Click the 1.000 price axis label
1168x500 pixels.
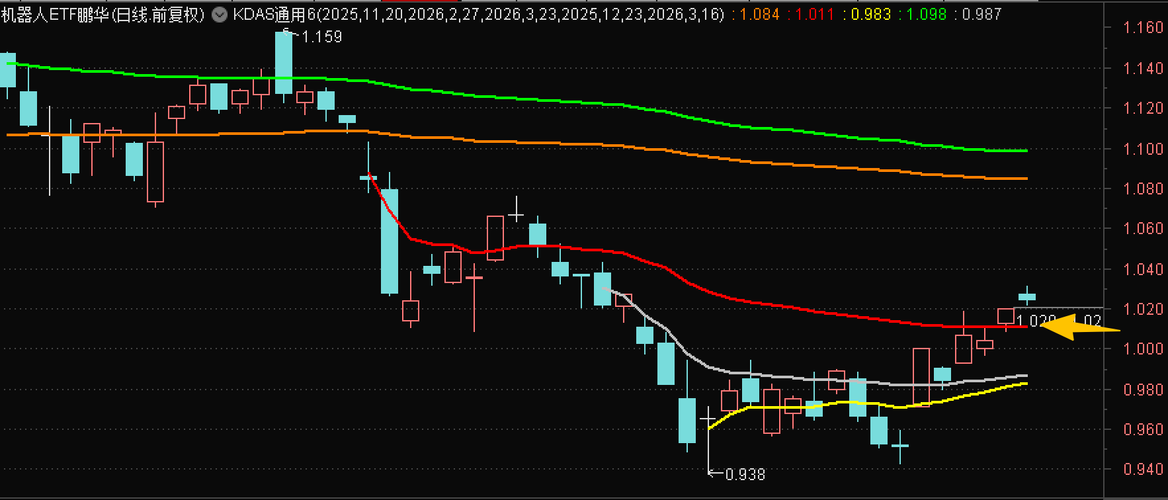coord(1142,349)
